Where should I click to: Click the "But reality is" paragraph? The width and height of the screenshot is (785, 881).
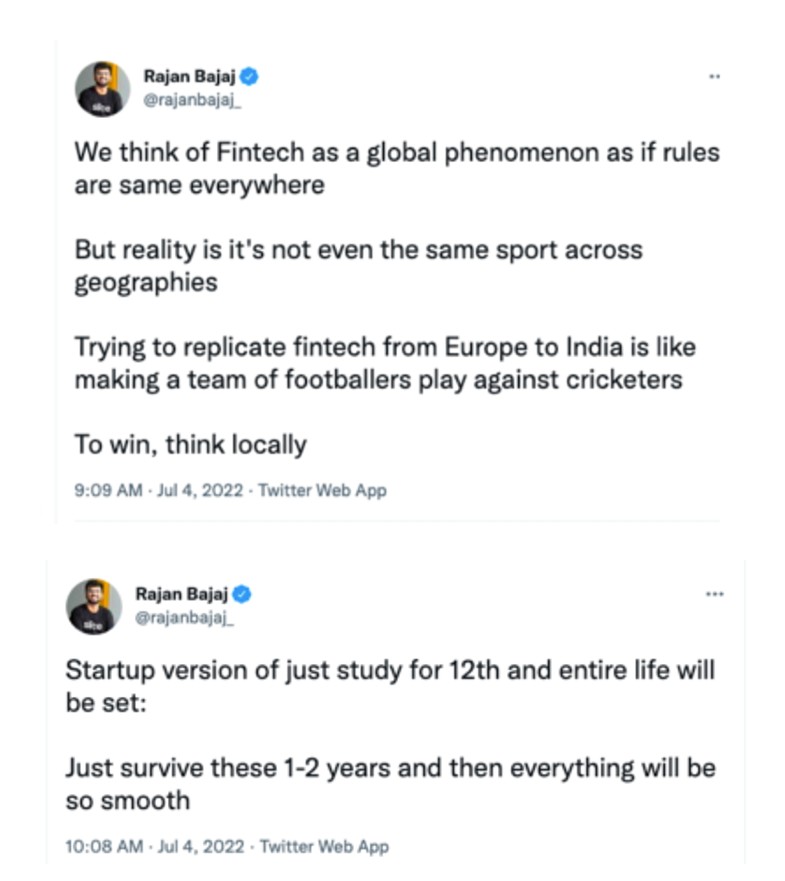coord(358,265)
